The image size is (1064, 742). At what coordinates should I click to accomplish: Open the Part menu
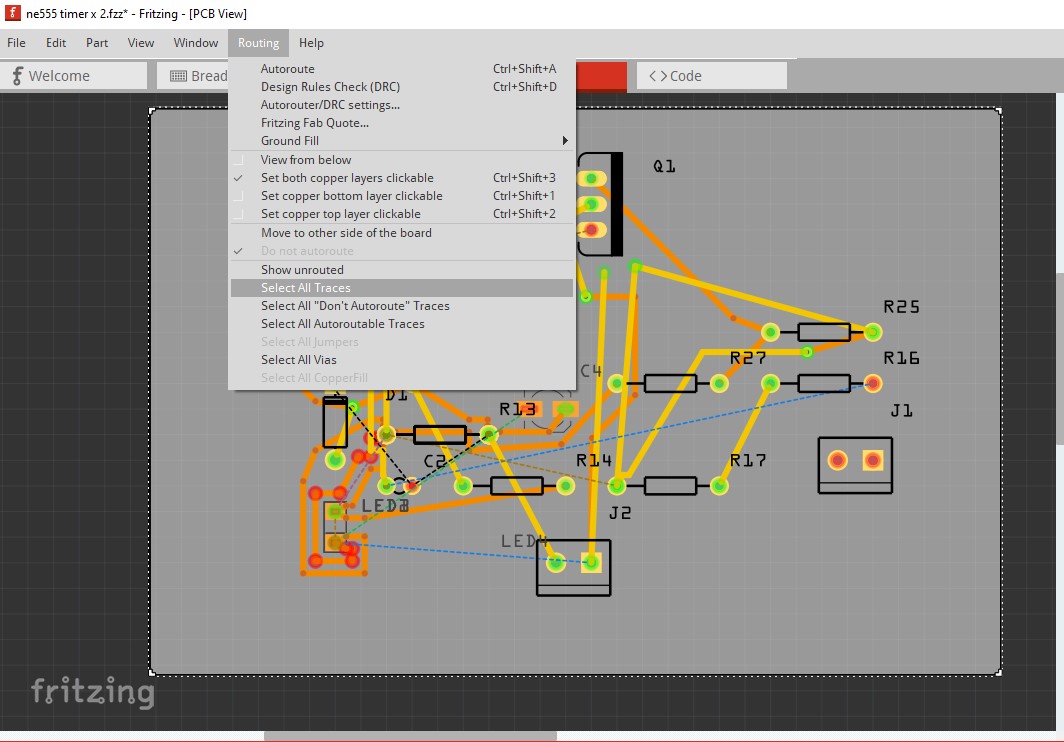[x=97, y=43]
